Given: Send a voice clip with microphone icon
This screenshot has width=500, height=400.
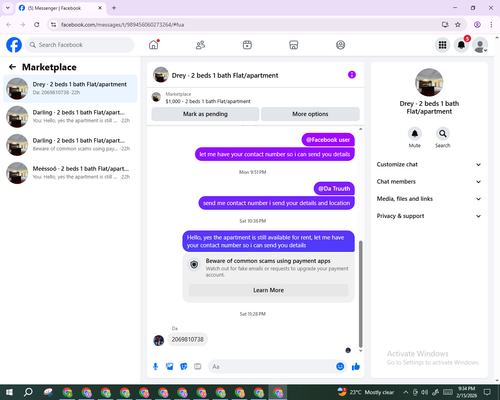Looking at the screenshot, I should [155, 367].
